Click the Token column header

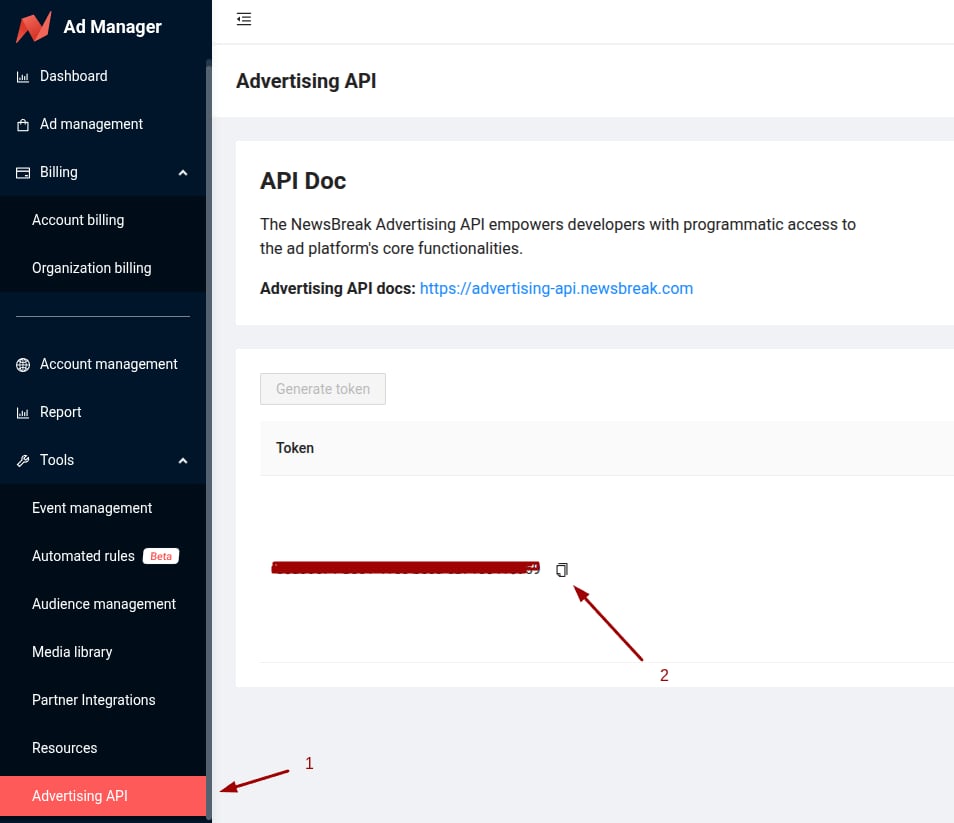294,448
